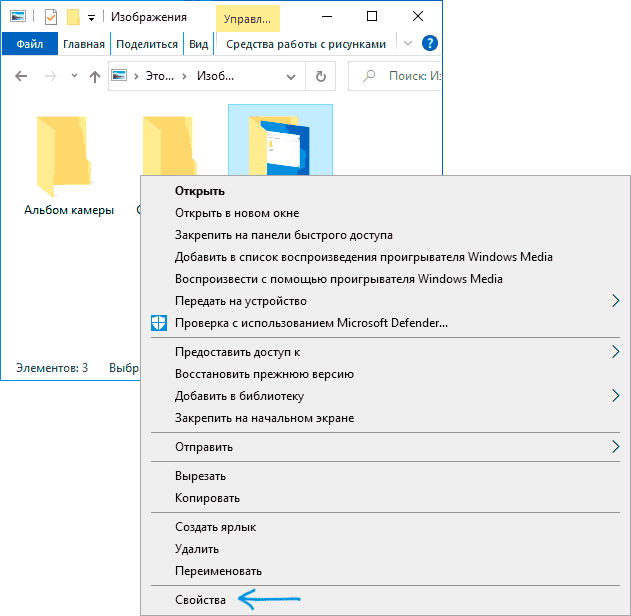
Task: Click the address bar location icon
Action: pos(119,75)
